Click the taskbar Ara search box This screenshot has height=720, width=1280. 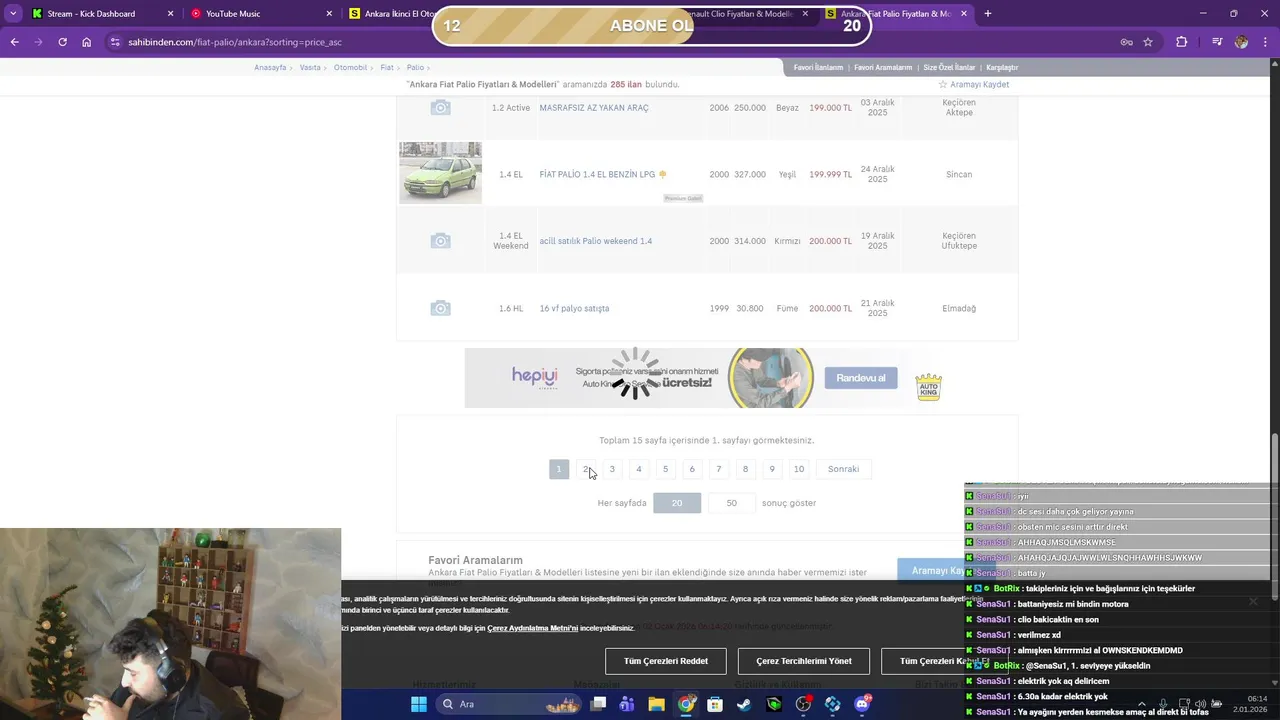tap(510, 704)
